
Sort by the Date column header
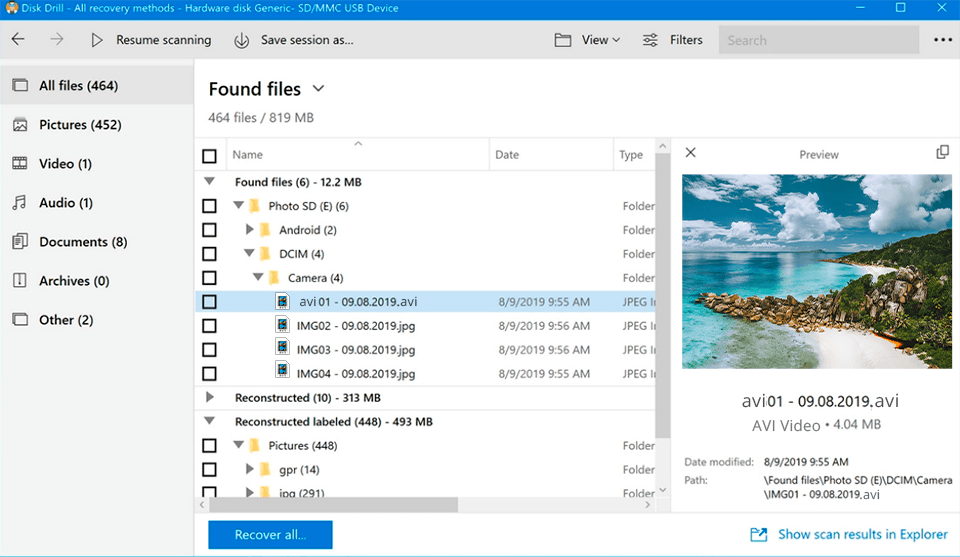point(551,154)
